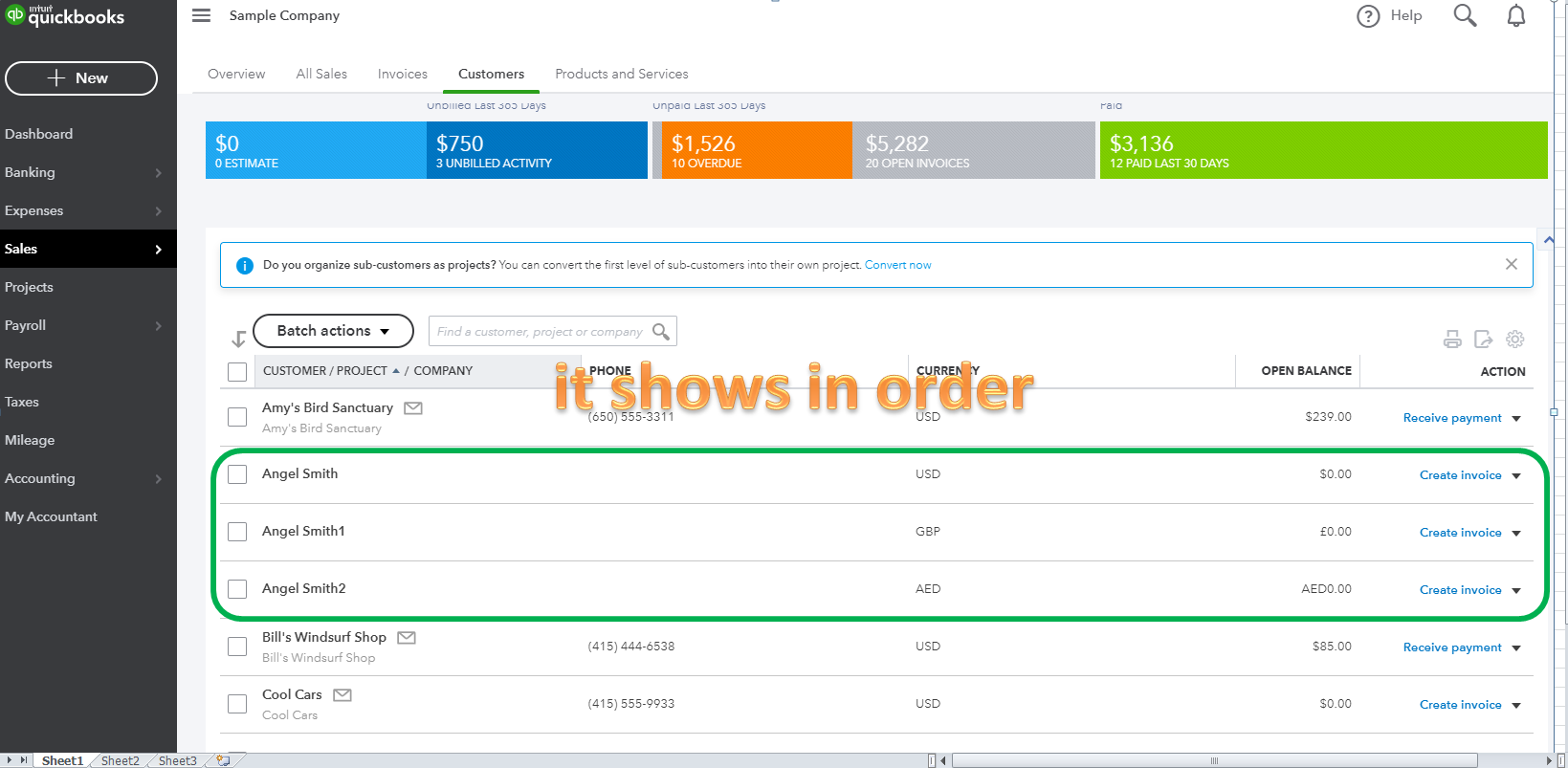The height and width of the screenshot is (768, 1568).
Task: Expand action arrow for Cool Cars
Action: click(x=1516, y=706)
